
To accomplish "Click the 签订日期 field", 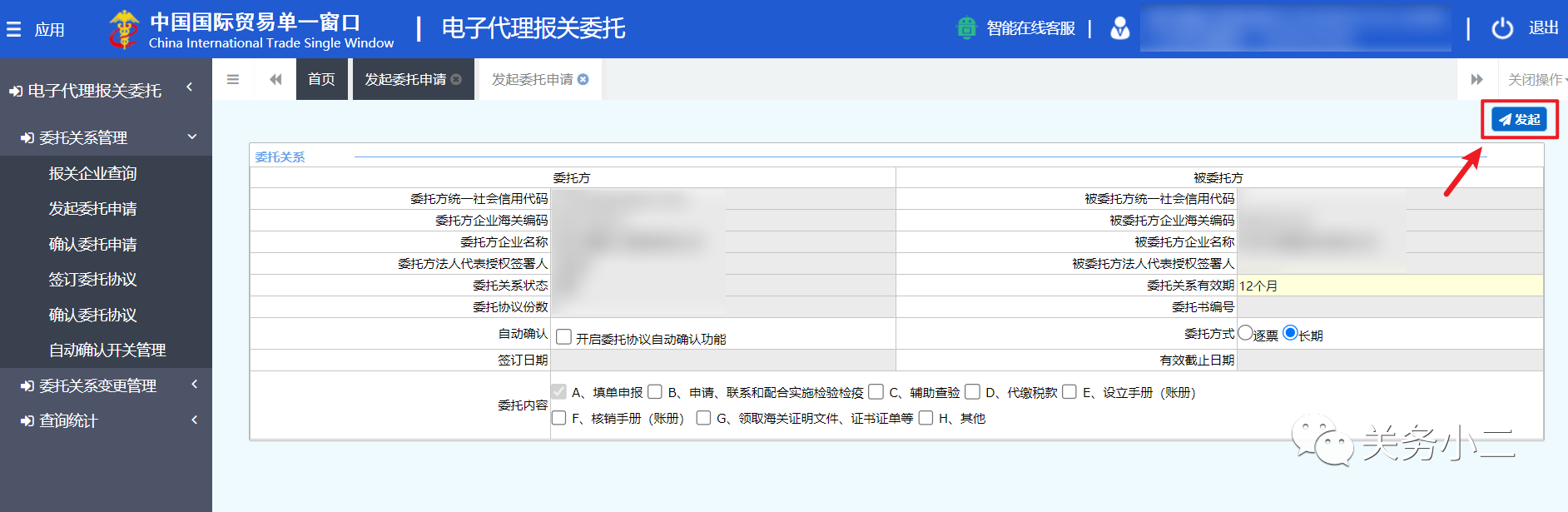I will coord(723,360).
